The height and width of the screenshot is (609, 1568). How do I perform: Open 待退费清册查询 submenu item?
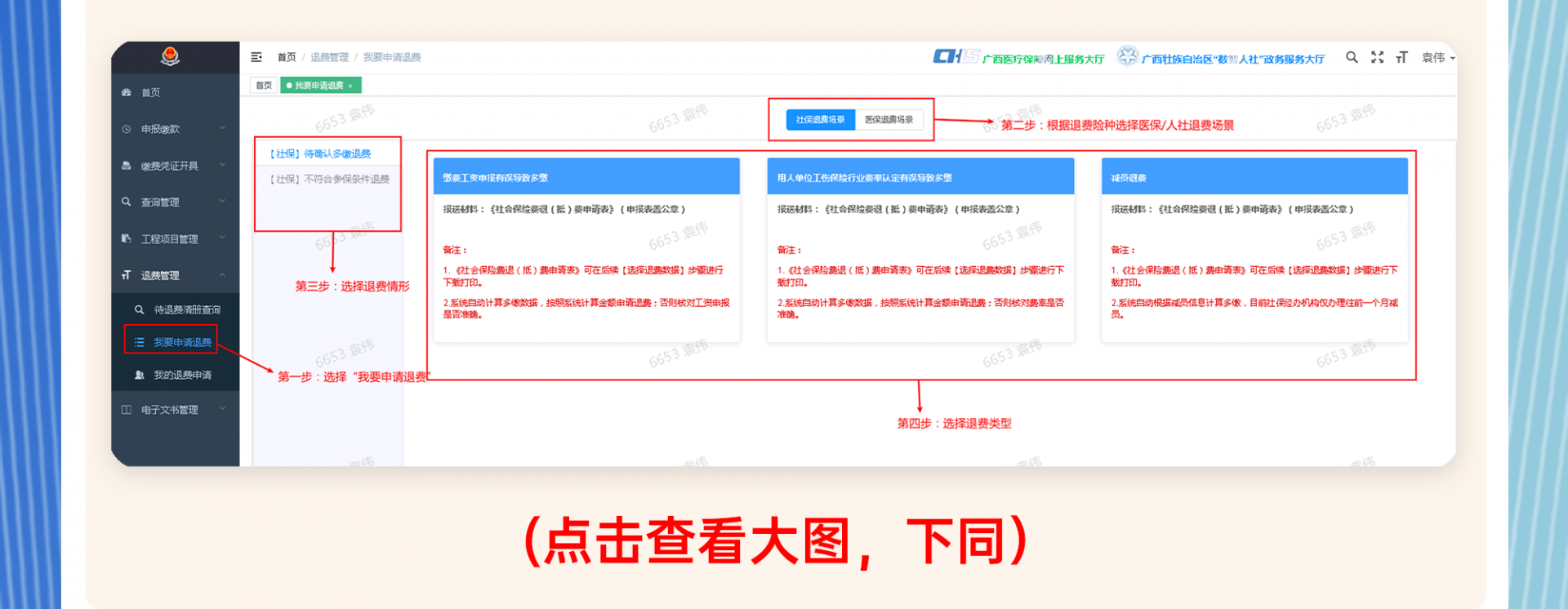(x=176, y=309)
